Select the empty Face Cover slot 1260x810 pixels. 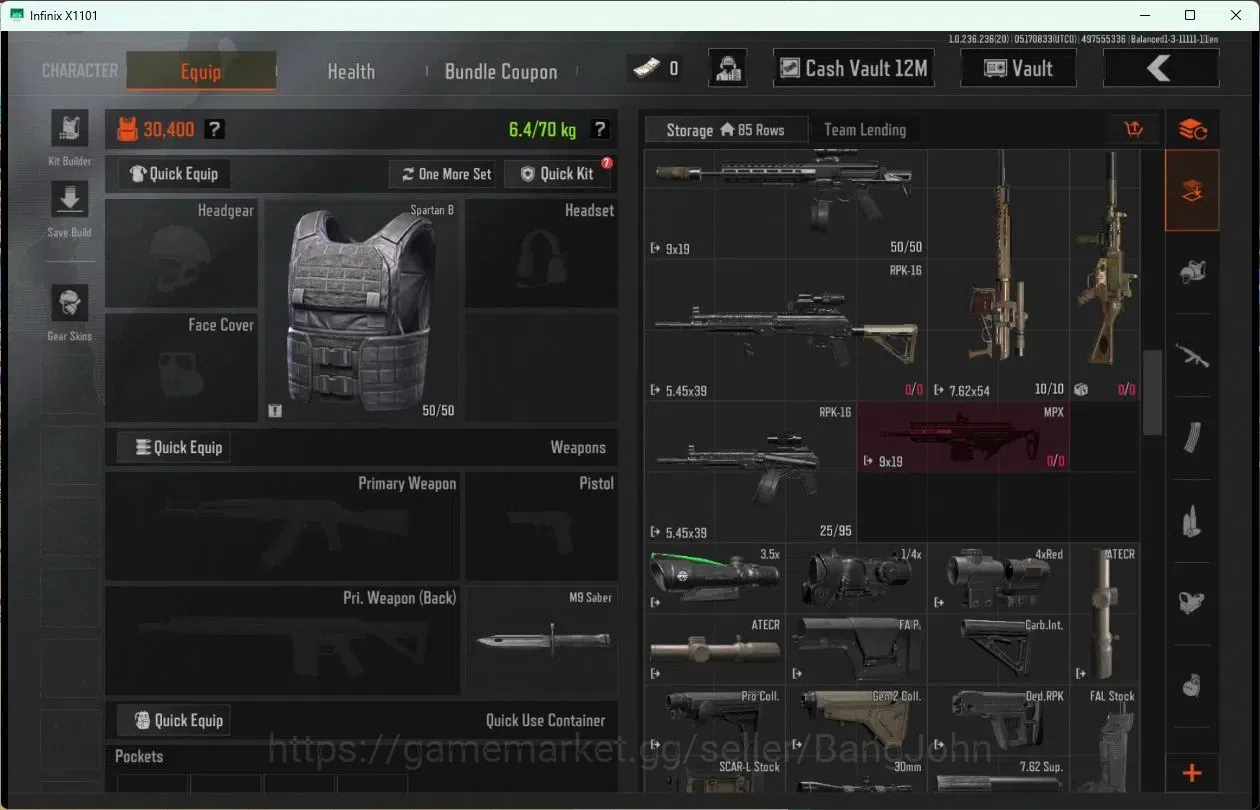pyautogui.click(x=182, y=368)
